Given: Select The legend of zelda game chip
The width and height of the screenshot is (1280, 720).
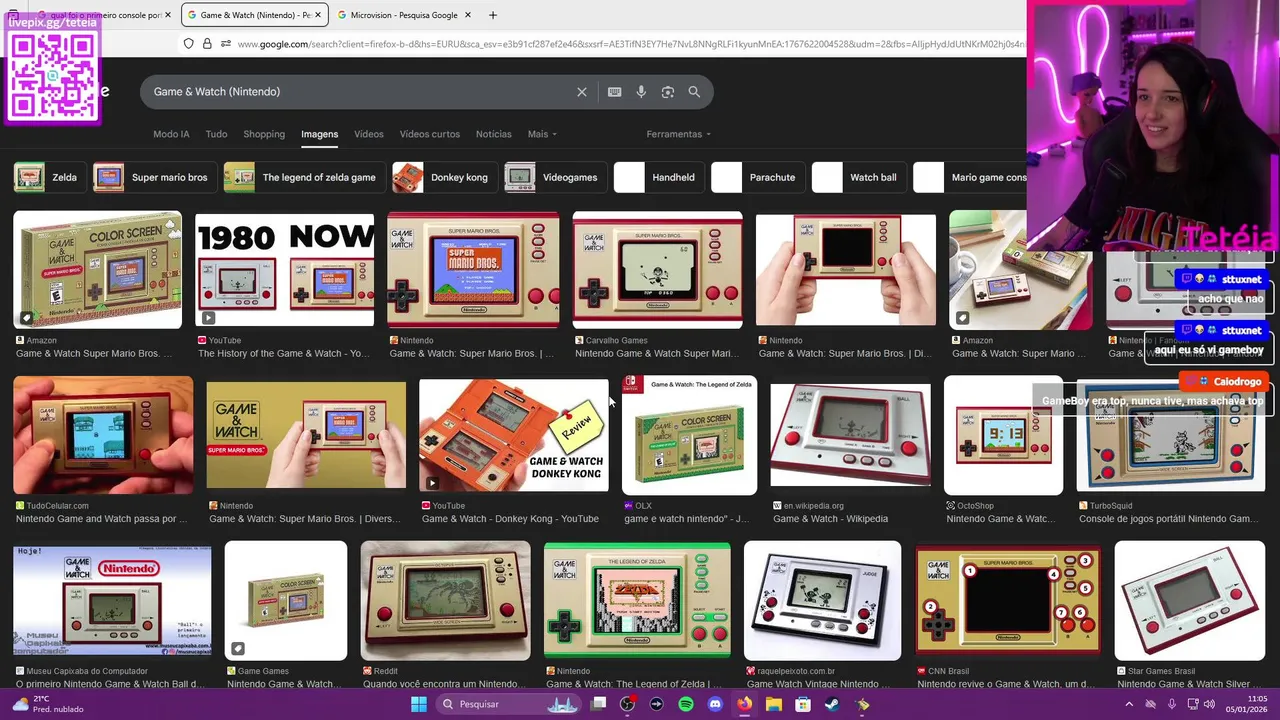Looking at the screenshot, I should pyautogui.click(x=303, y=177).
